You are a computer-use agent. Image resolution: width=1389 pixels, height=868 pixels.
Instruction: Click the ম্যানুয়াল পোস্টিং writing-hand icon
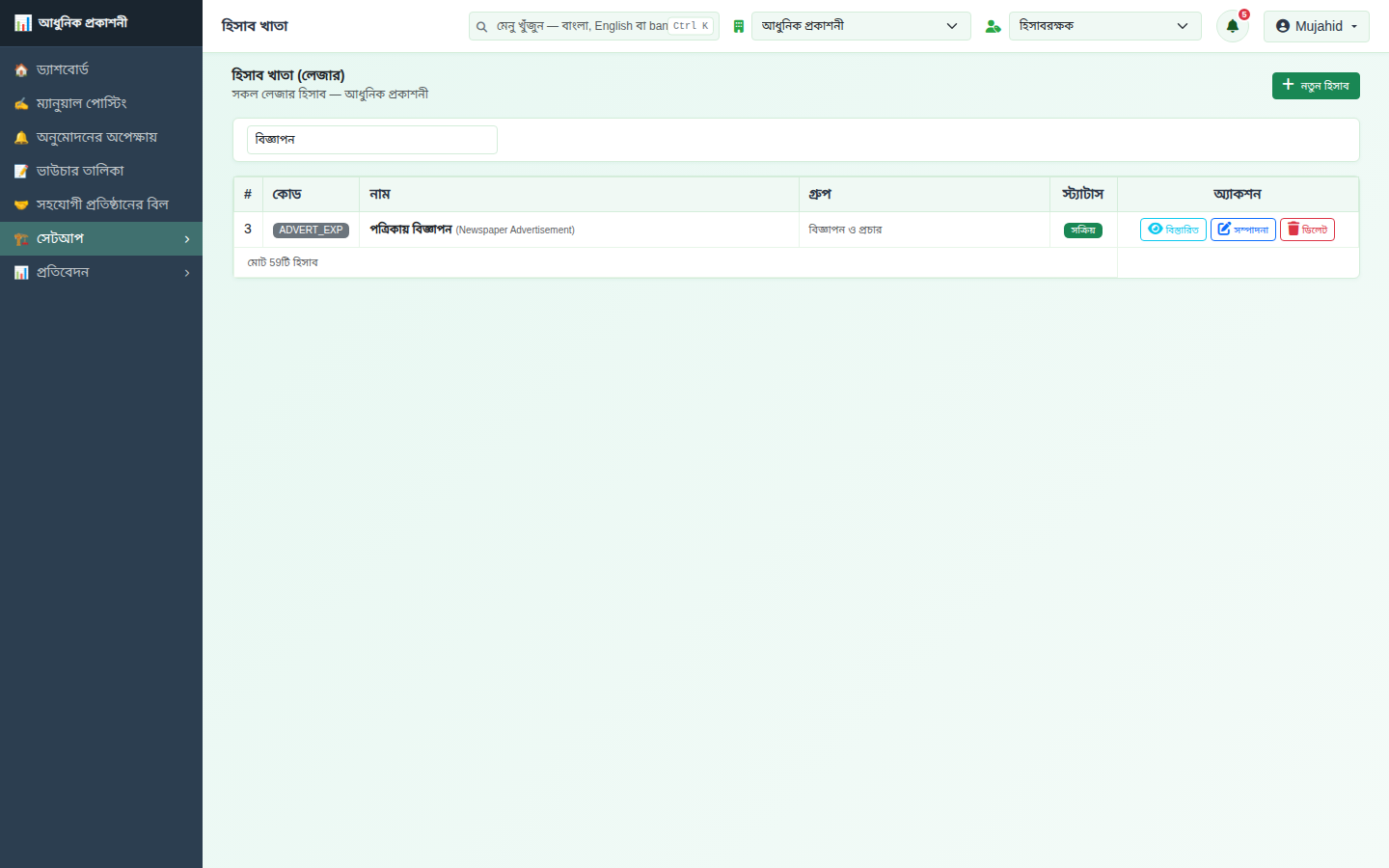tap(21, 104)
